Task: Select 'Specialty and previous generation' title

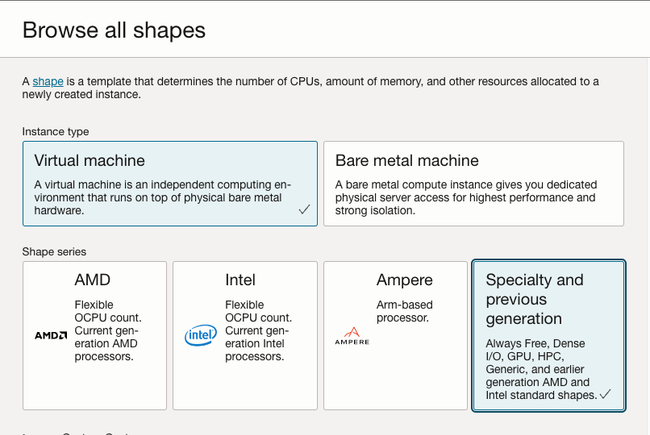Action: [x=535, y=299]
